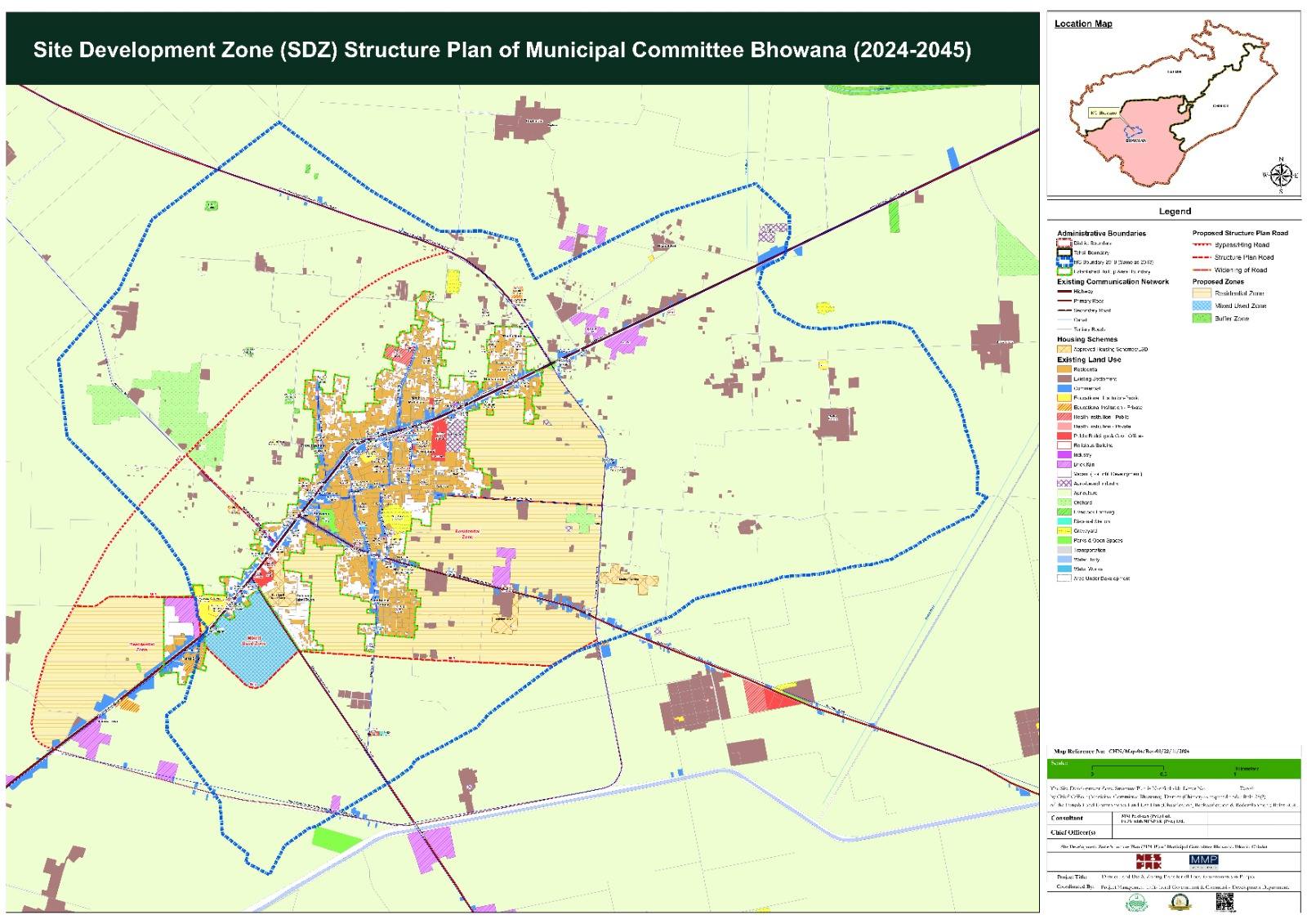Click the Highway line symbol in the legend
Image resolution: width=1307 pixels, height=924 pixels.
[1064, 292]
